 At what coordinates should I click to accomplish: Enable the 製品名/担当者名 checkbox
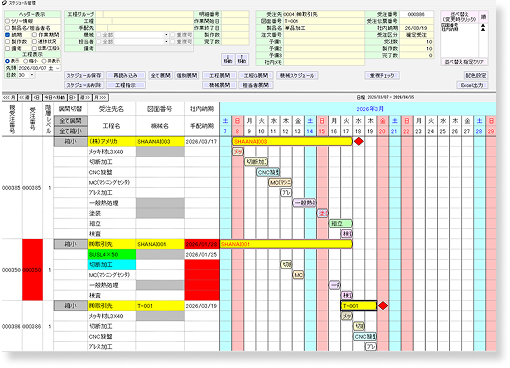(x=7, y=28)
